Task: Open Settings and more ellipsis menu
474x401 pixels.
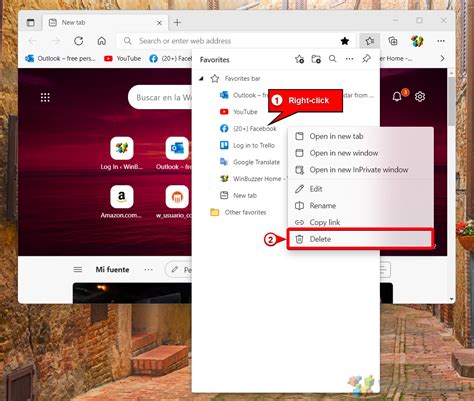Action: (441, 41)
